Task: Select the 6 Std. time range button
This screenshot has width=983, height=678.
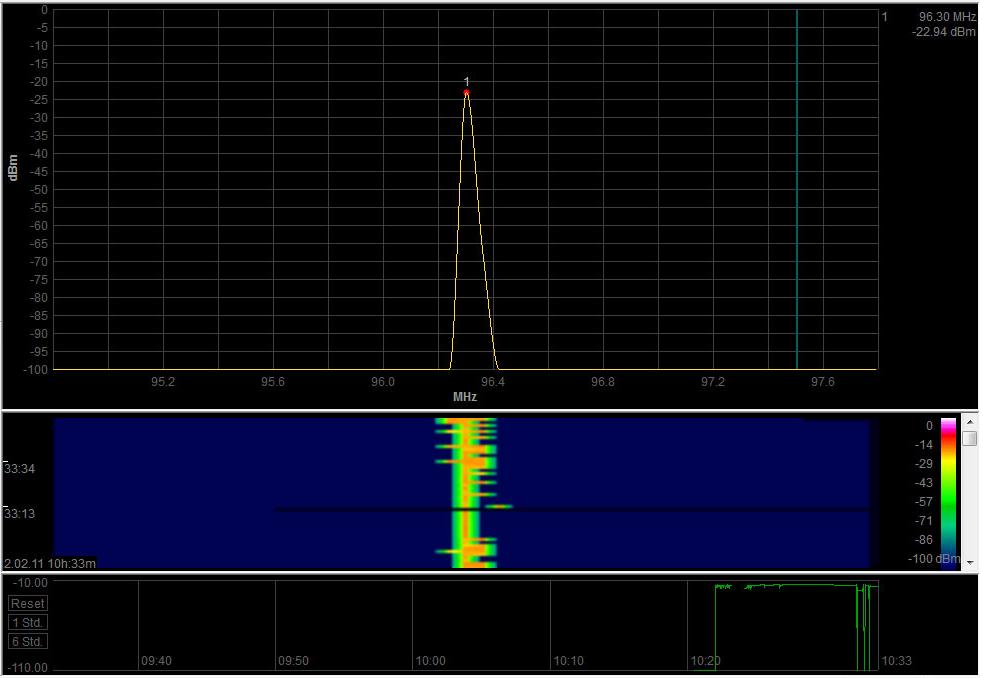Action: (28, 642)
